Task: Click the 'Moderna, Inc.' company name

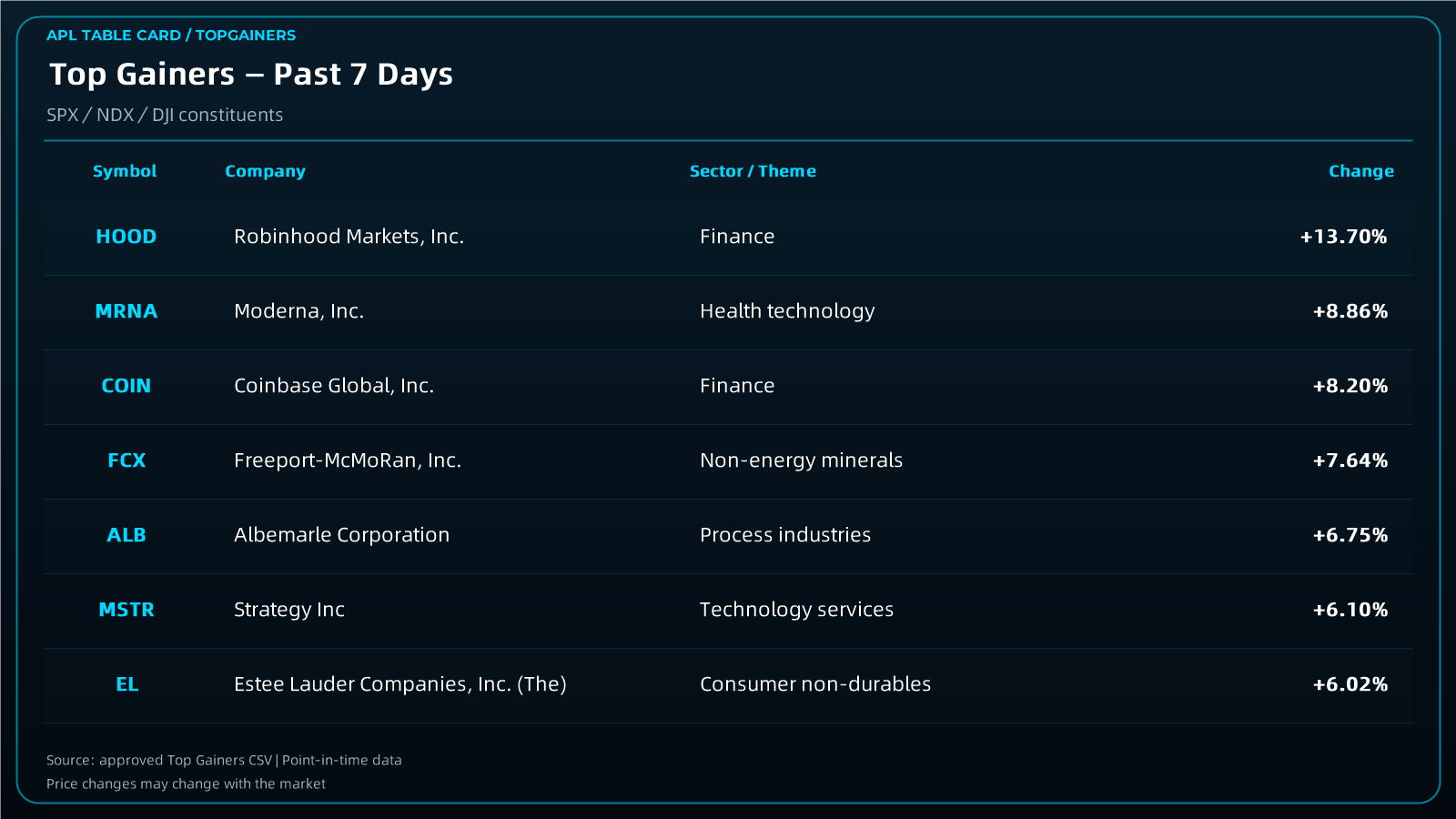Action: 299,311
